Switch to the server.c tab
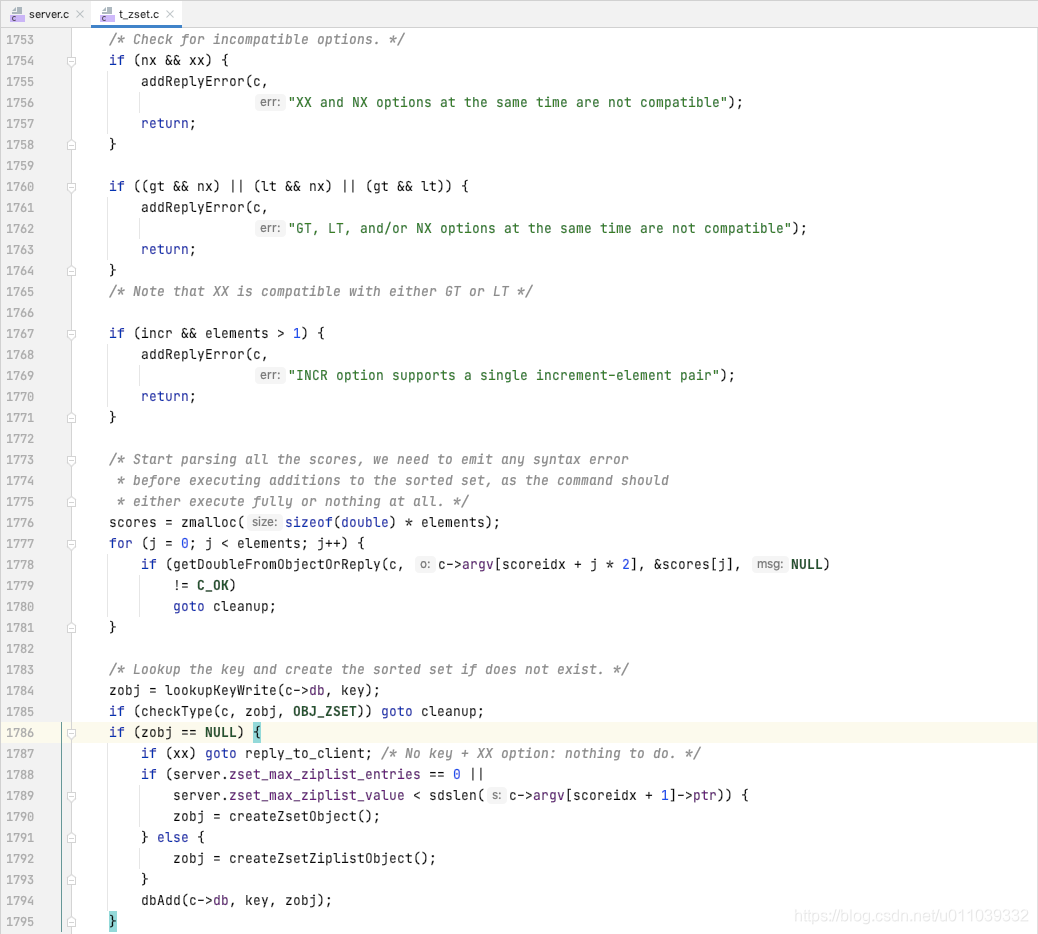The image size is (1038, 934). tap(48, 14)
